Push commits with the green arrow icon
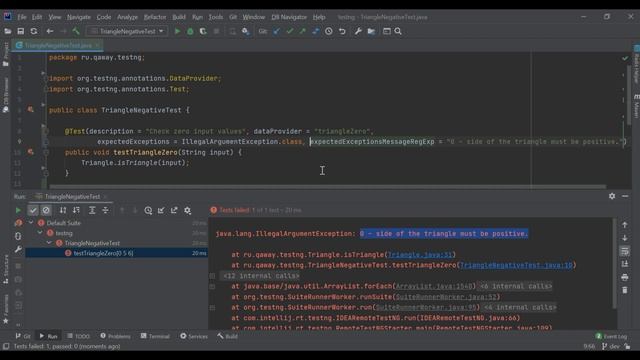Screen dimensions: 640x360 [302, 31]
